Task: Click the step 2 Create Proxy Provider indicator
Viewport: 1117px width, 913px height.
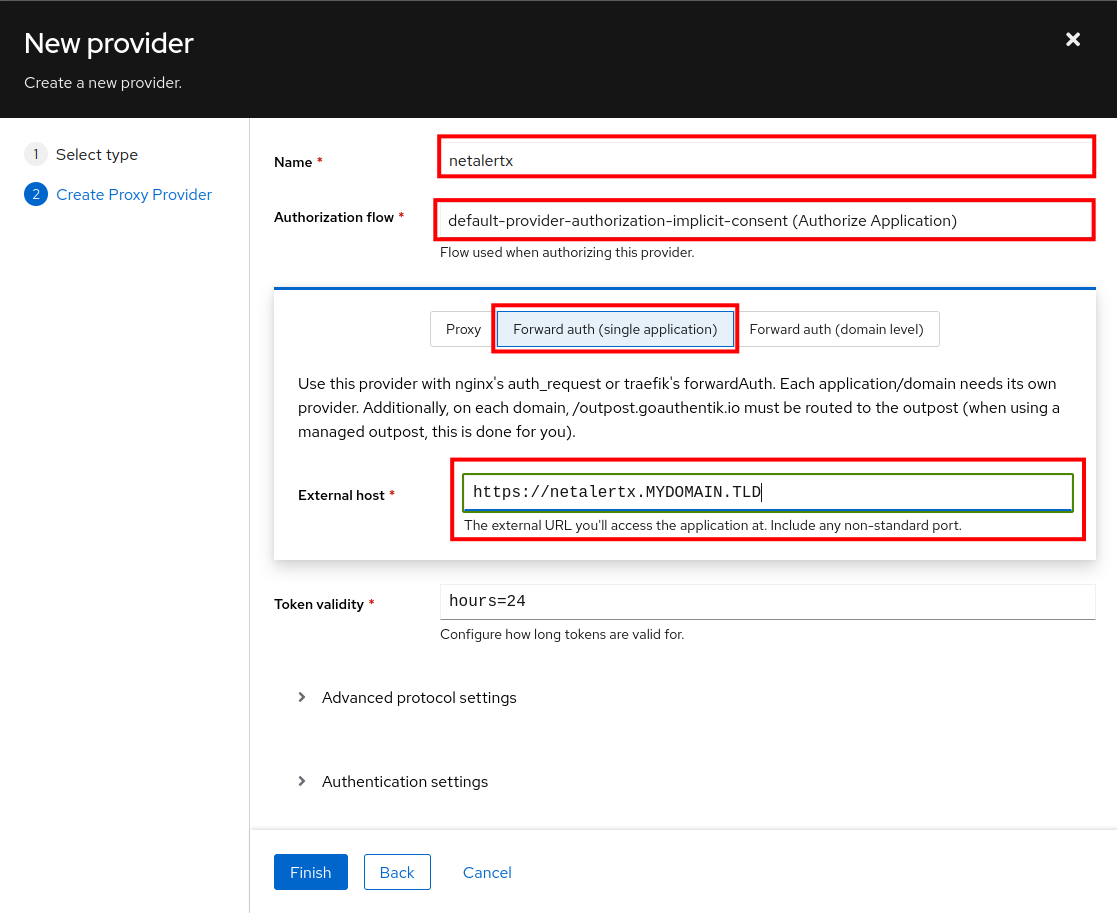Action: click(35, 194)
